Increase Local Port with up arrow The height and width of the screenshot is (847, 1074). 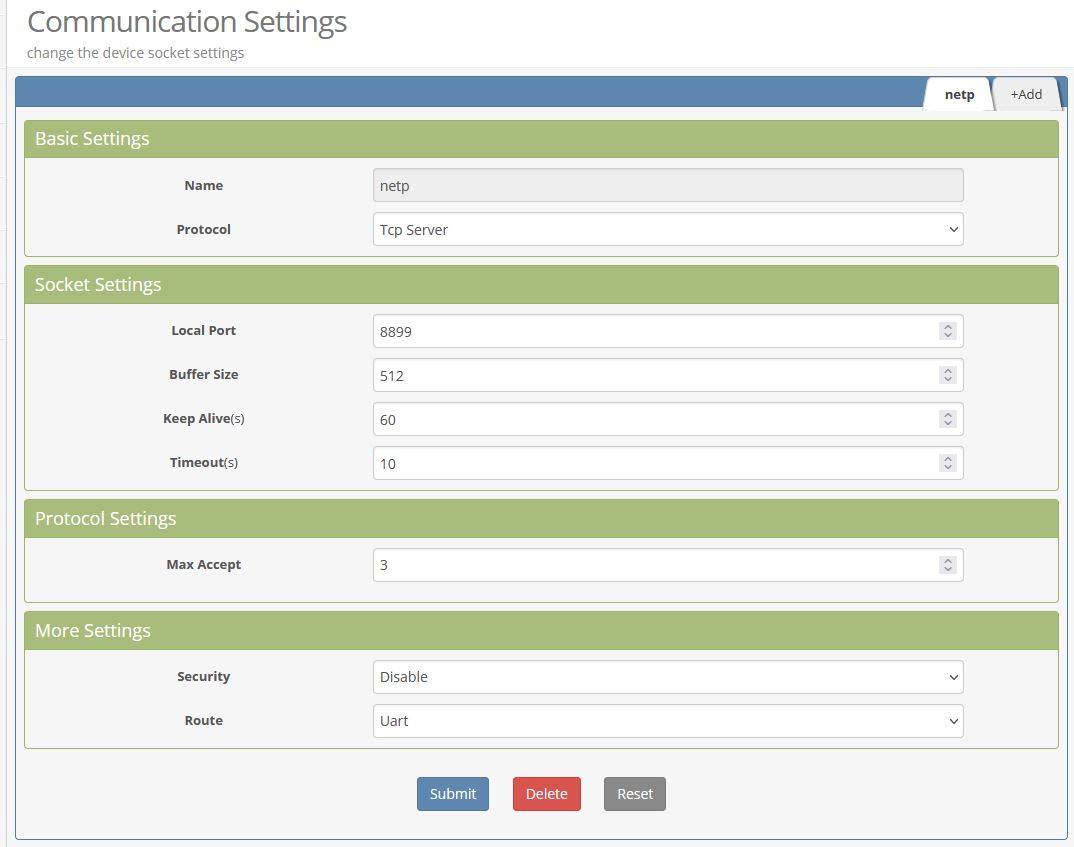(x=948, y=327)
